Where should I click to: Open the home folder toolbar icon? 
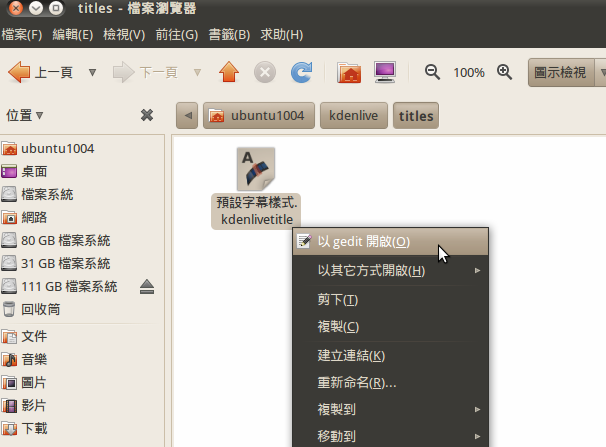tap(349, 72)
